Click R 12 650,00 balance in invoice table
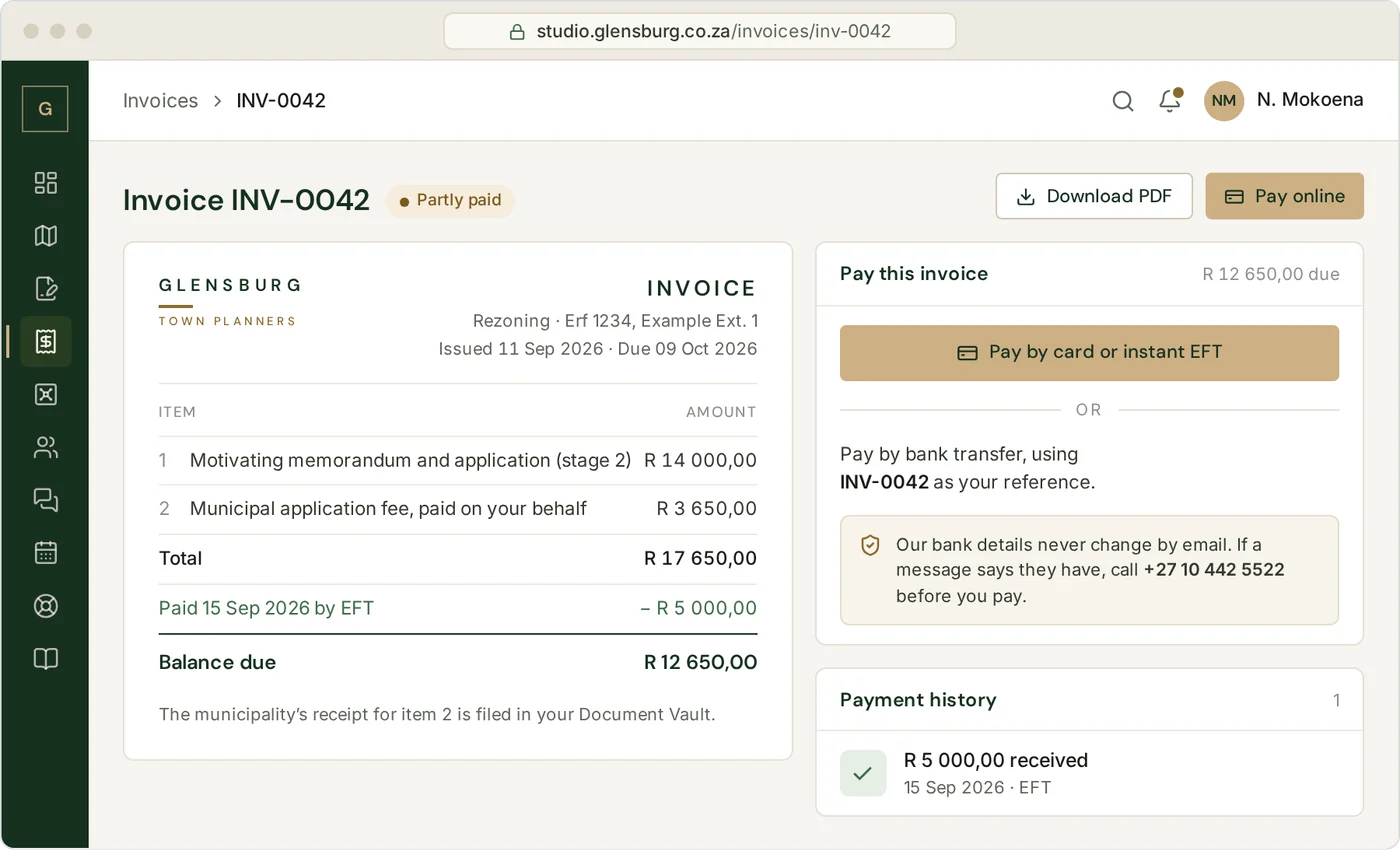 700,663
